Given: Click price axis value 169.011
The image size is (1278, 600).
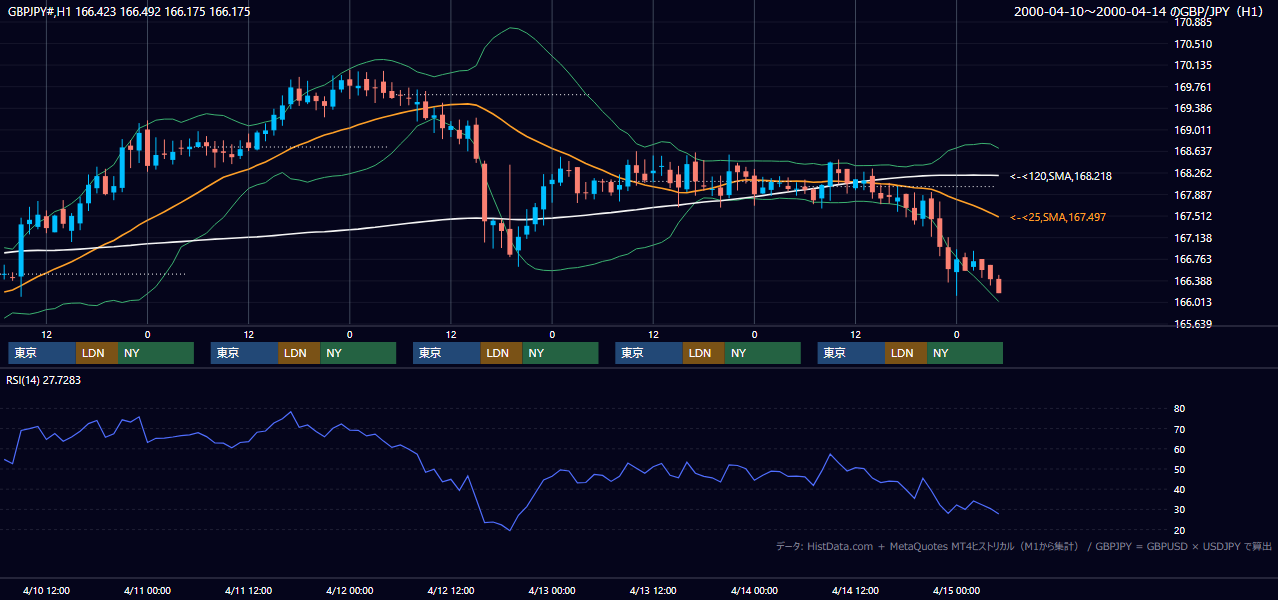Looking at the screenshot, I should point(1193,130).
